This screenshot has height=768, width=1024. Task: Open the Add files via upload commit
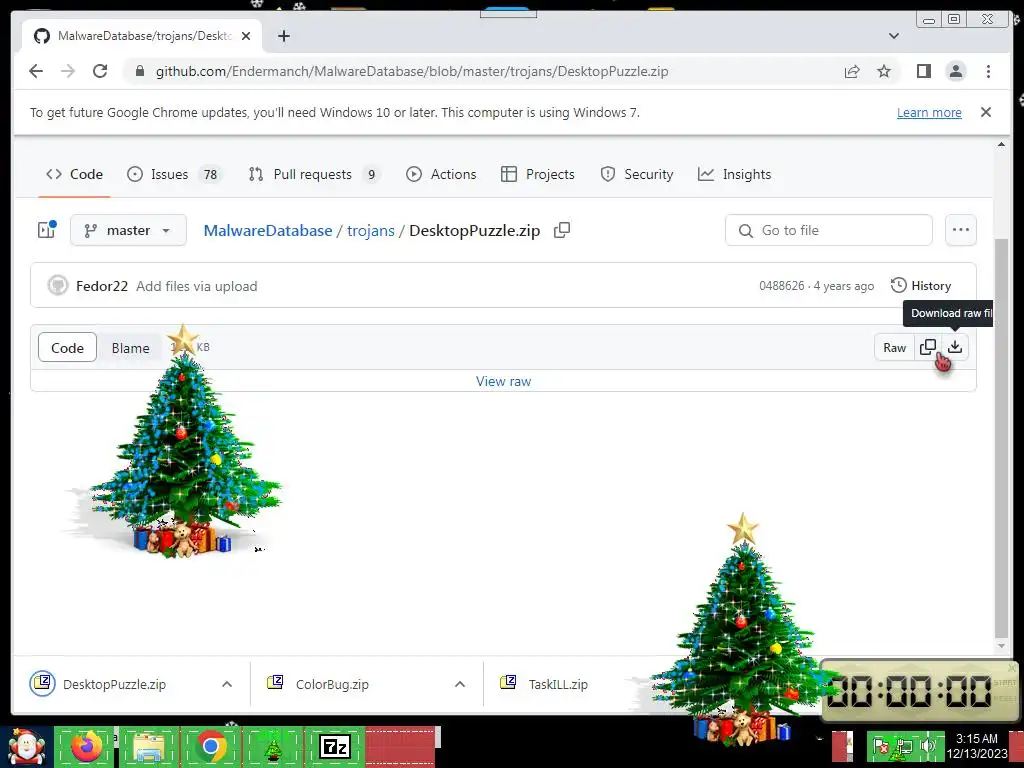(197, 286)
